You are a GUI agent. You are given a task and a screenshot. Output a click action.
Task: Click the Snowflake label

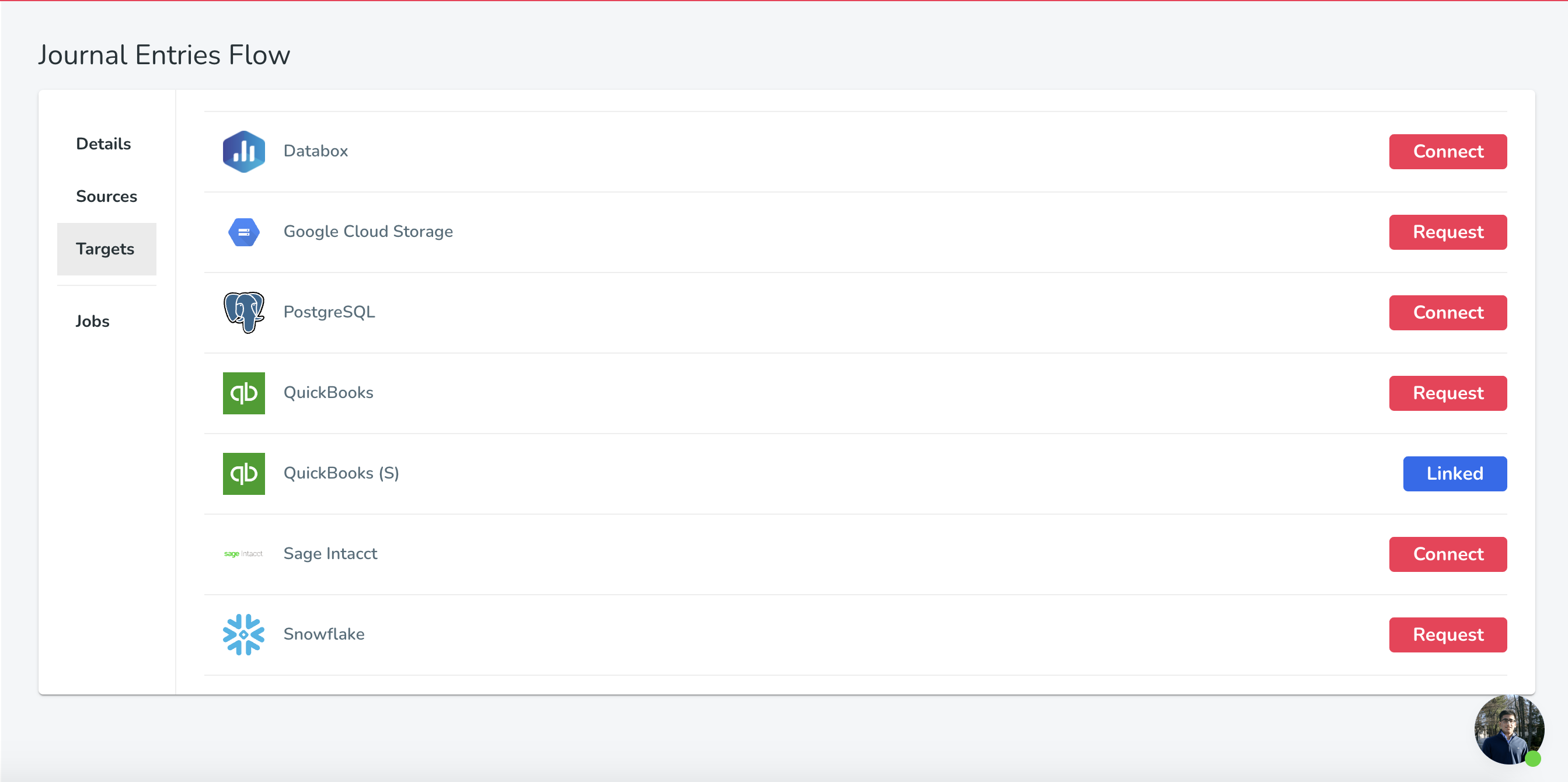tap(324, 634)
